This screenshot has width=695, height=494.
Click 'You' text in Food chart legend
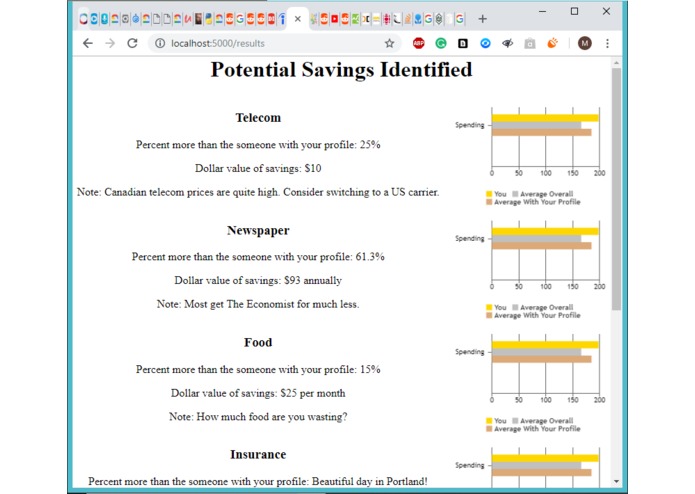[500, 421]
